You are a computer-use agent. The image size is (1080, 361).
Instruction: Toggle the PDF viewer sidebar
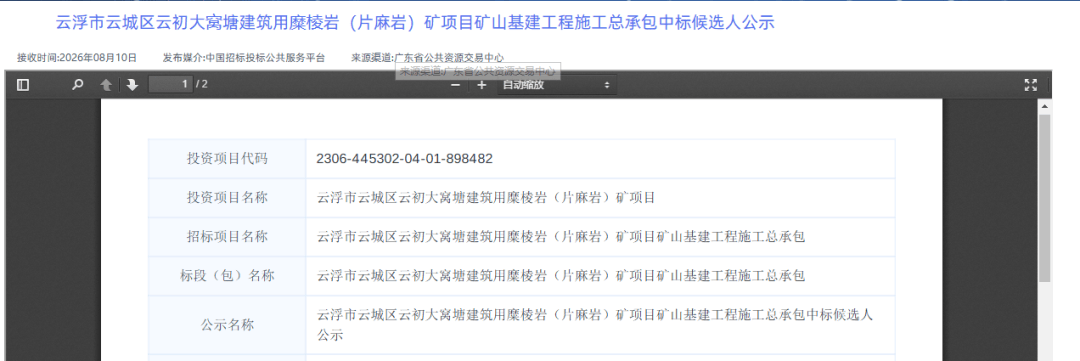(x=23, y=85)
